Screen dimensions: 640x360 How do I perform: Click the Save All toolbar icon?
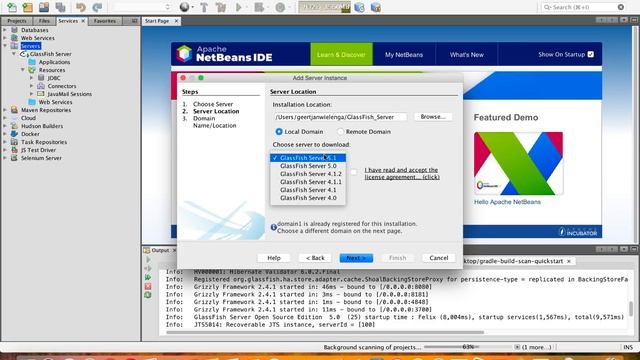60,7
